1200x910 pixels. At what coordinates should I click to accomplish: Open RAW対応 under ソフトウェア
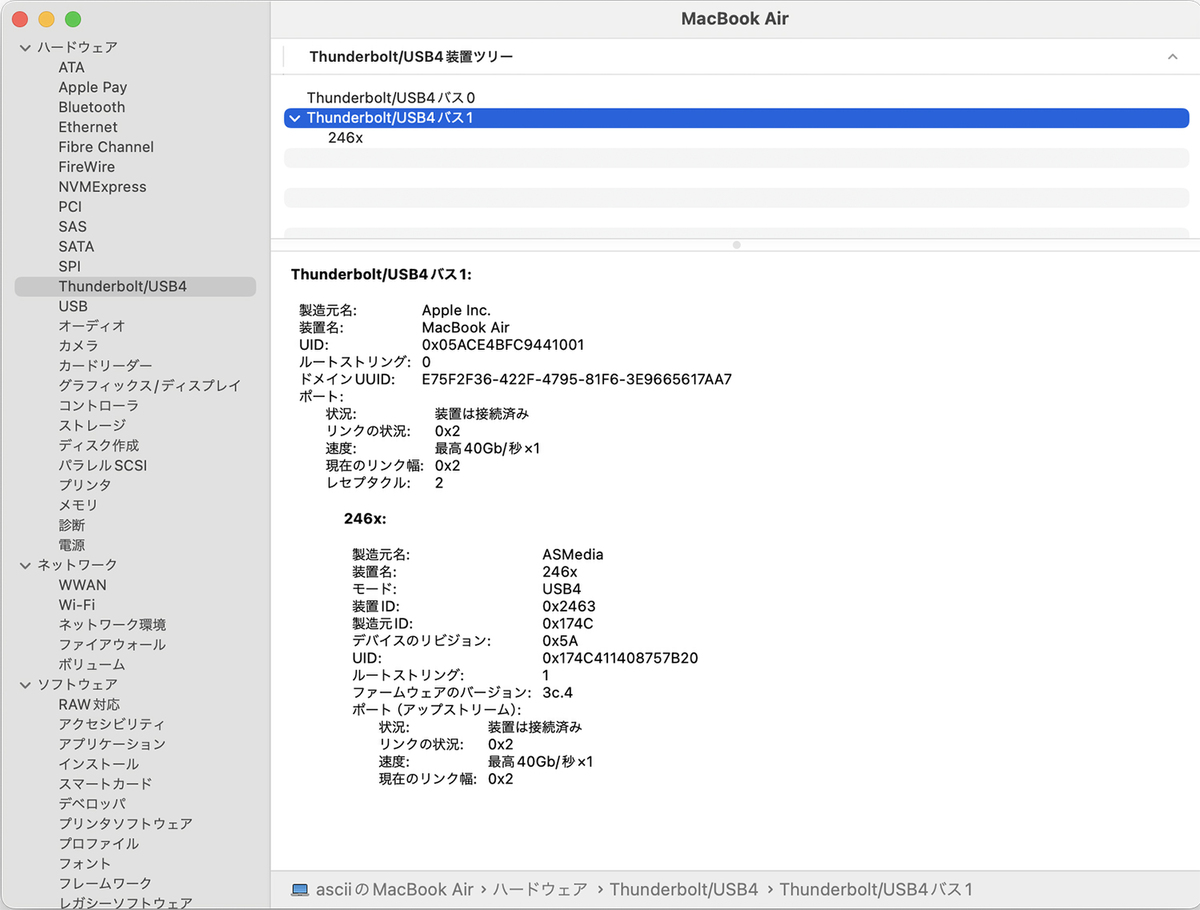[89, 704]
